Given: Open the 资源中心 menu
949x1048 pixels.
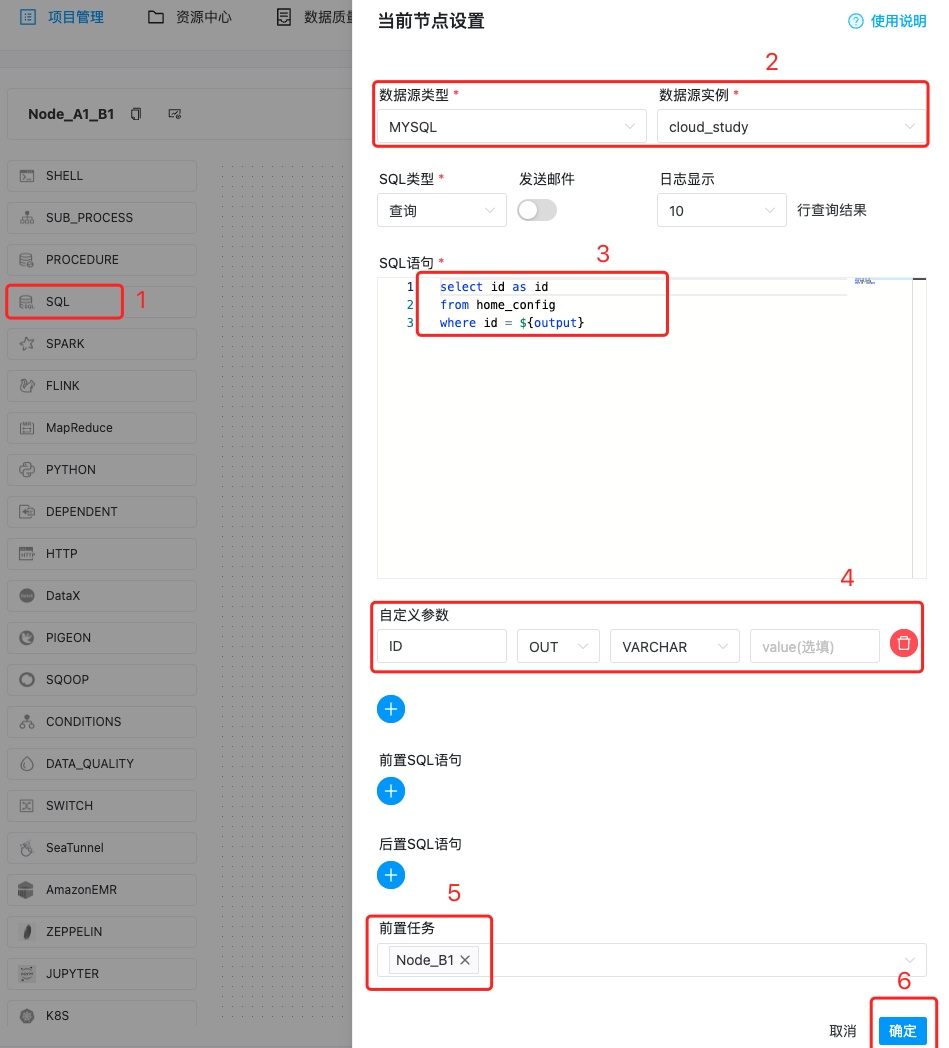Looking at the screenshot, I should [190, 17].
